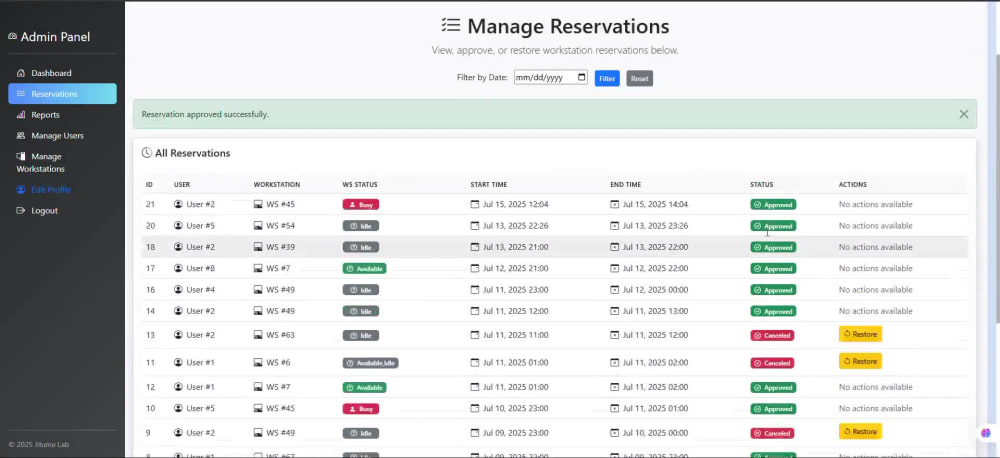Restore canceled reservation ID 11
1000x458 pixels.
click(860, 361)
